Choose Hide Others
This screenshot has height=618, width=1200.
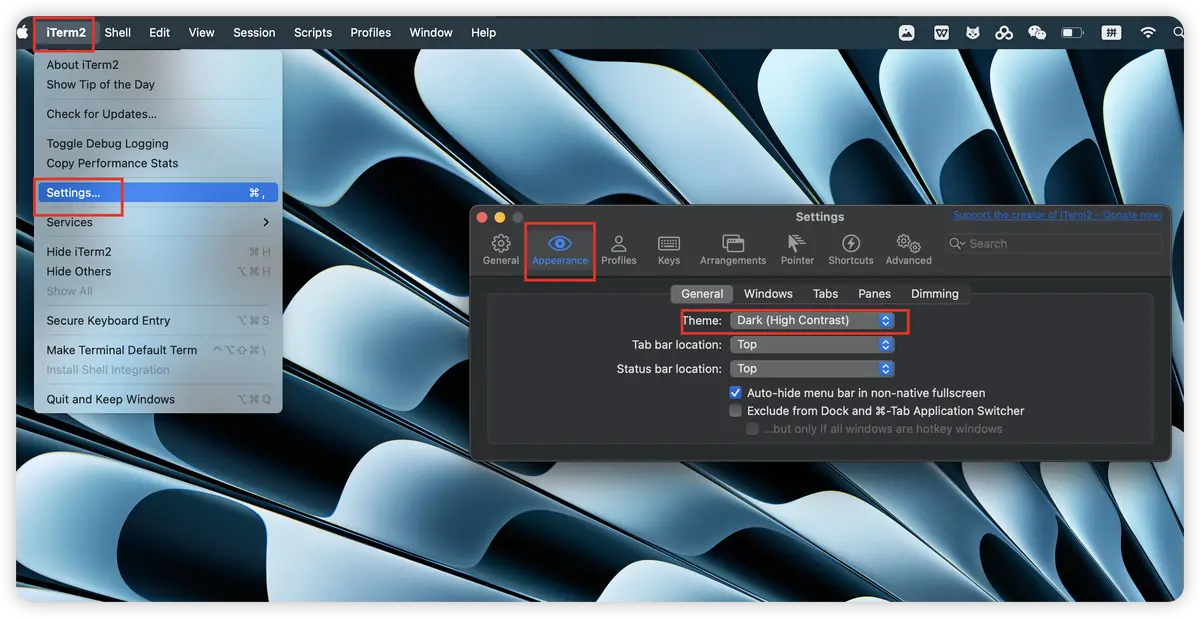157,271
